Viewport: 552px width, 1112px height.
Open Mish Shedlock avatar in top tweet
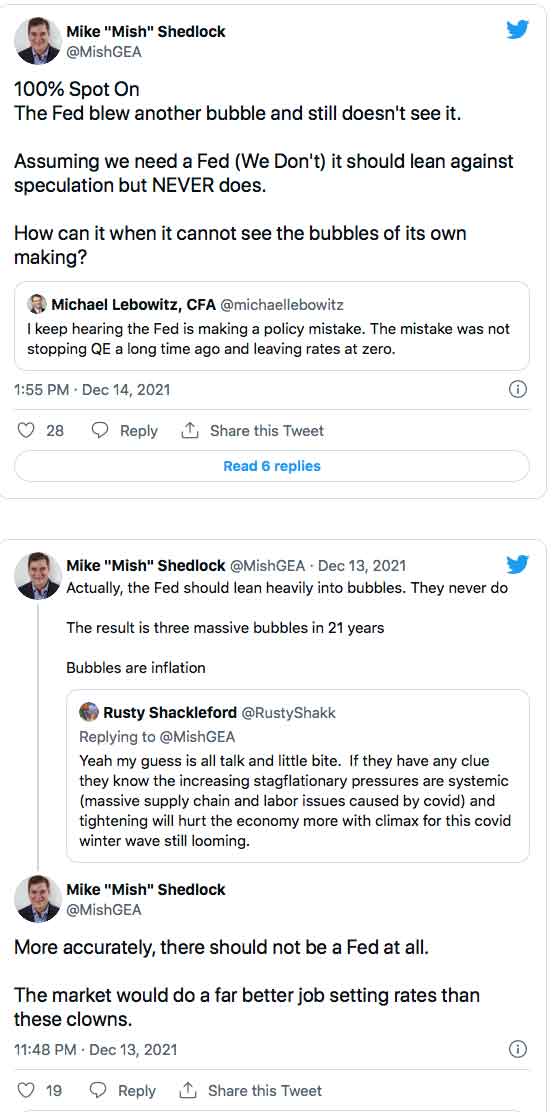tap(37, 41)
